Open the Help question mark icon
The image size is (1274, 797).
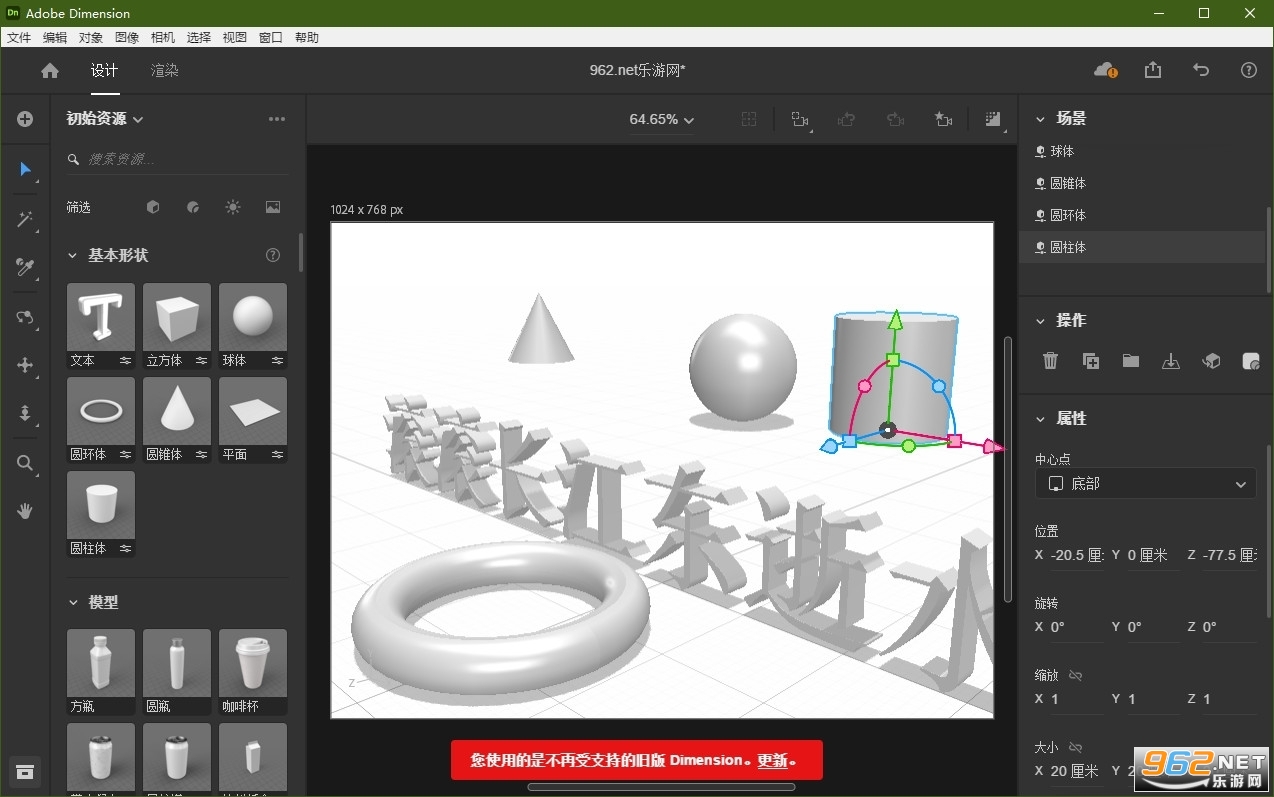(x=1248, y=70)
